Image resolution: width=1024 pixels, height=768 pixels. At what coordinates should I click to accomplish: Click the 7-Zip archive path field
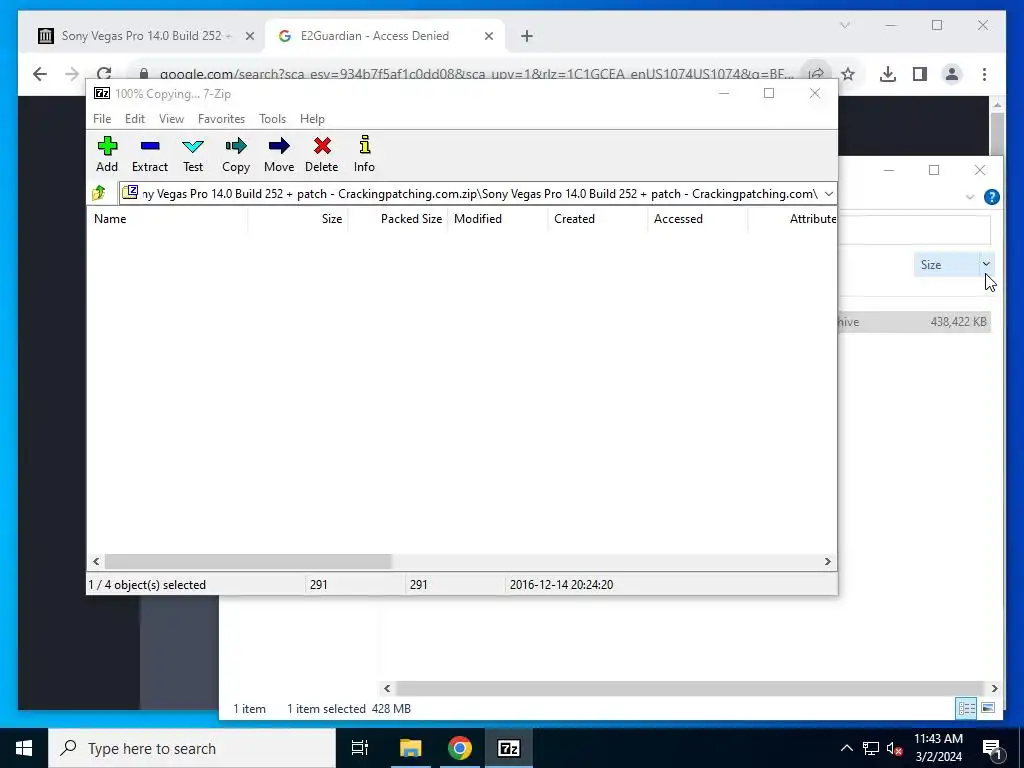coord(479,193)
